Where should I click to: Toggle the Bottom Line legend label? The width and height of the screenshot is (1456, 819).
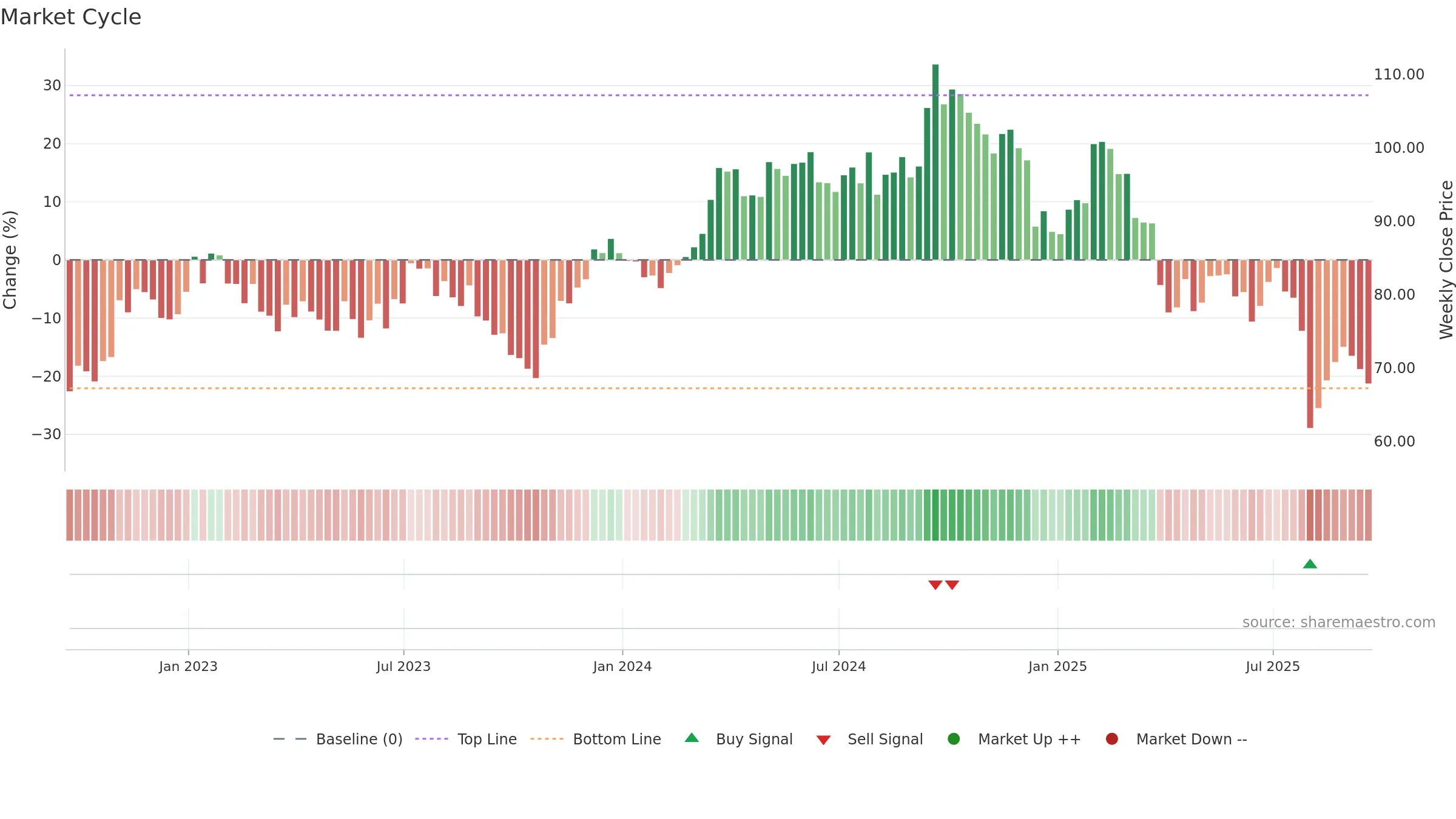(617, 739)
